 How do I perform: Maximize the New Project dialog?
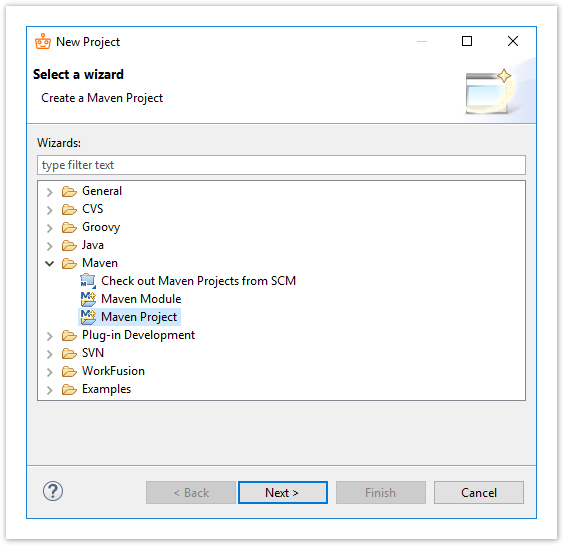[x=467, y=41]
